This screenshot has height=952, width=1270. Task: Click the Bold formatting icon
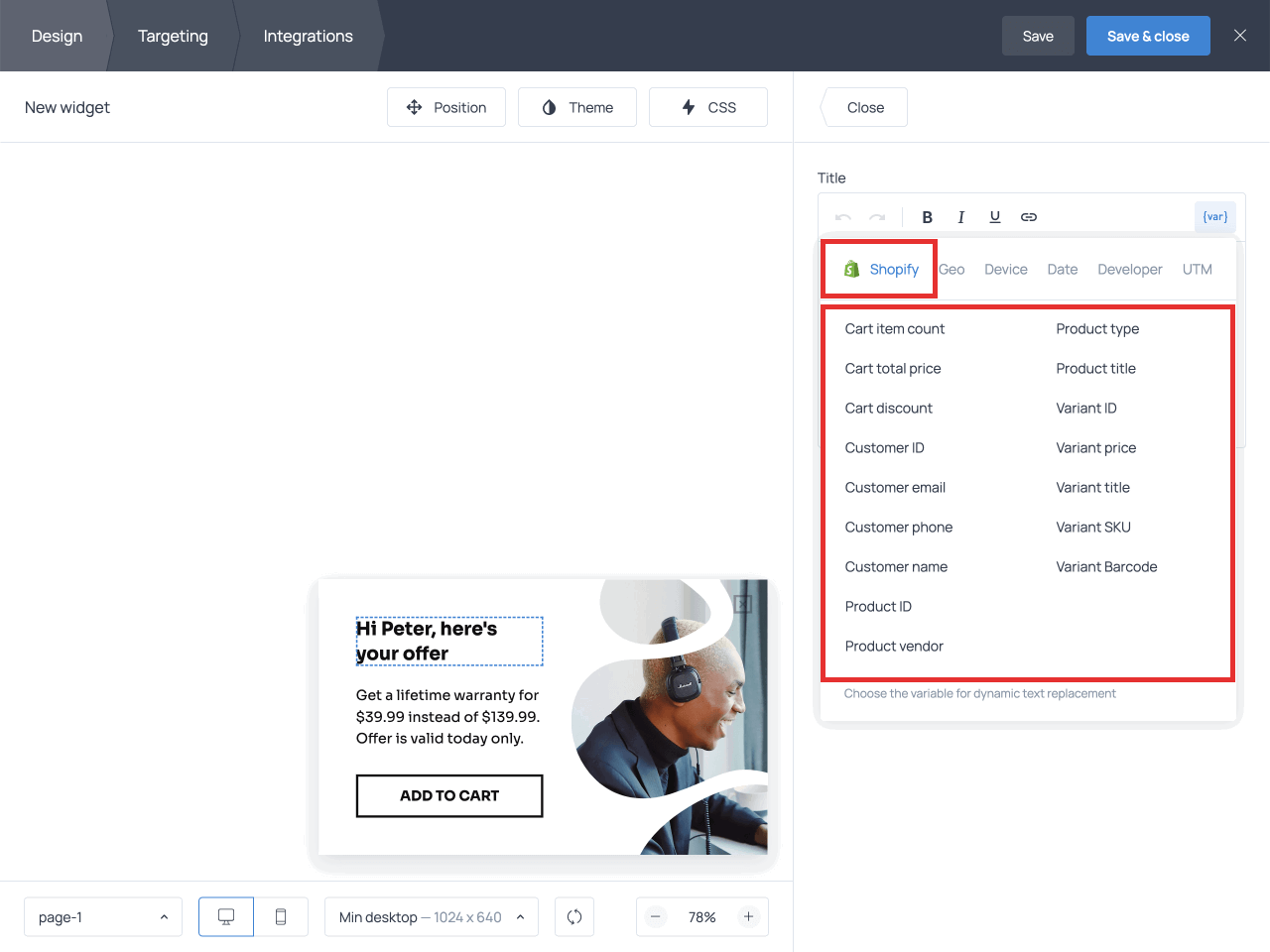pos(927,217)
